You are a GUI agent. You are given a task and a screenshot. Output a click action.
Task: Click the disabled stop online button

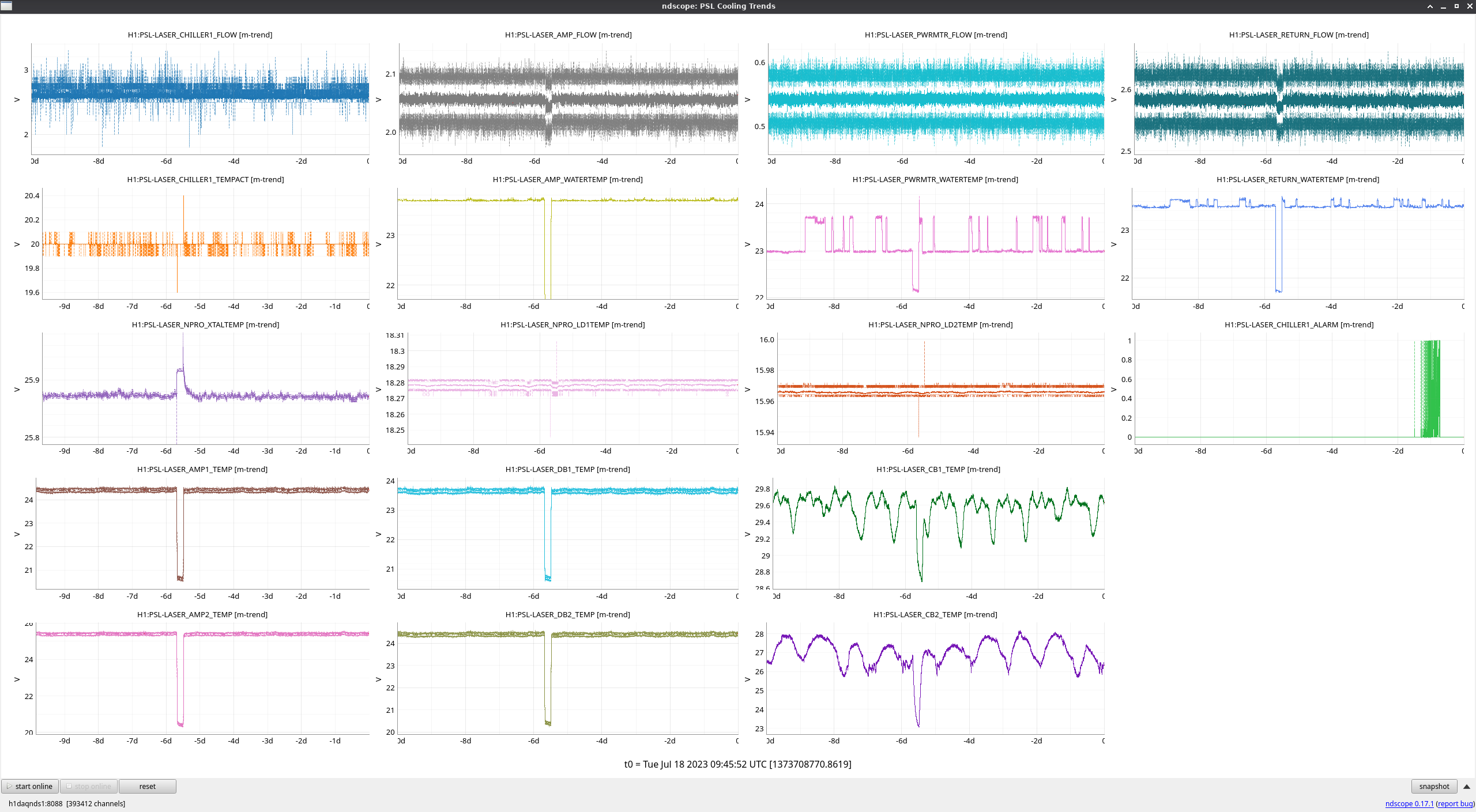[x=89, y=786]
